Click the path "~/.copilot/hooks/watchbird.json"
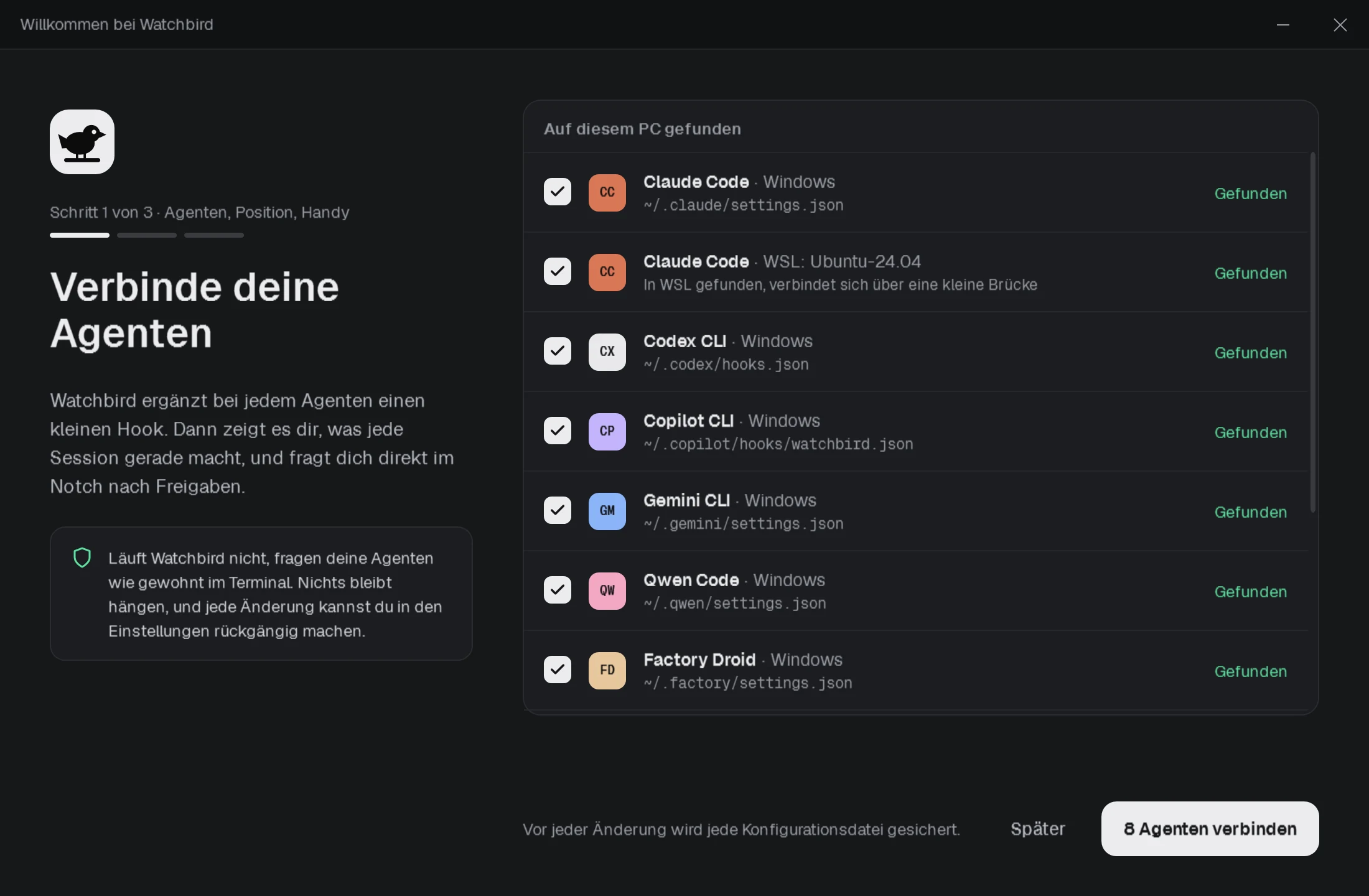Screen dimensions: 1369x896 point(778,444)
